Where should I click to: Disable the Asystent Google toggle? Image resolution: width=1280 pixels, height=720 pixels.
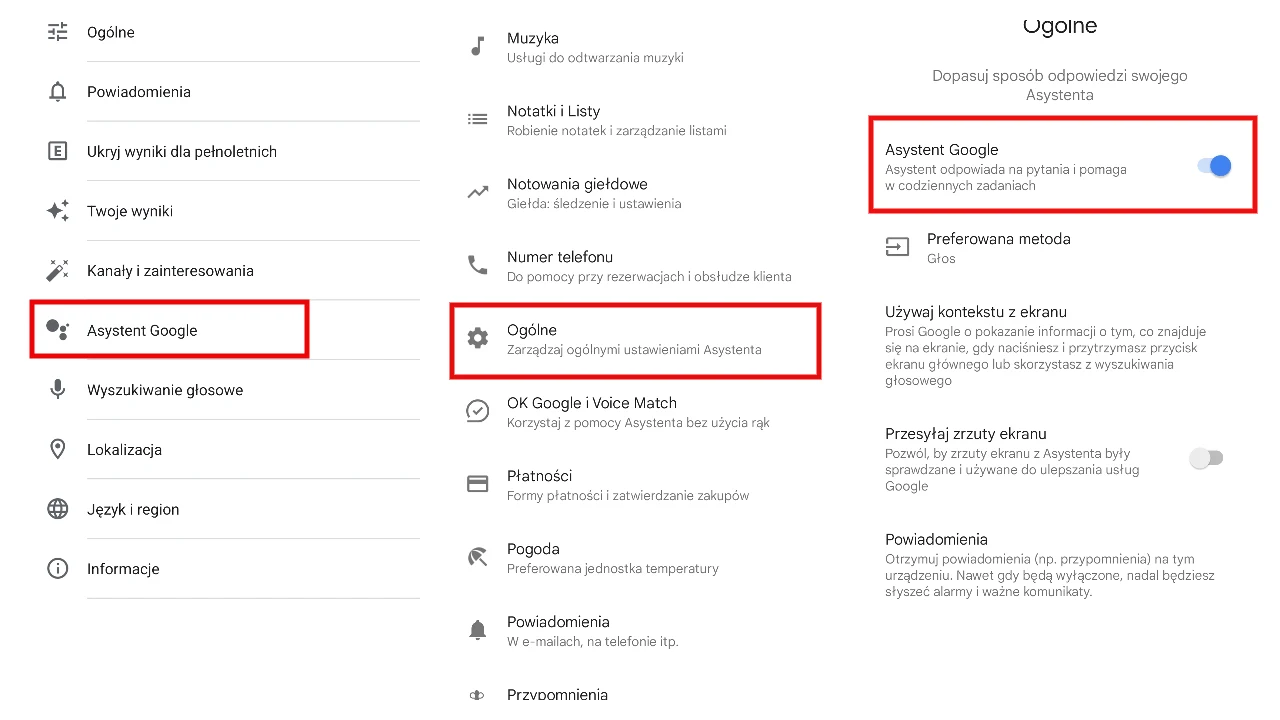[1213, 166]
